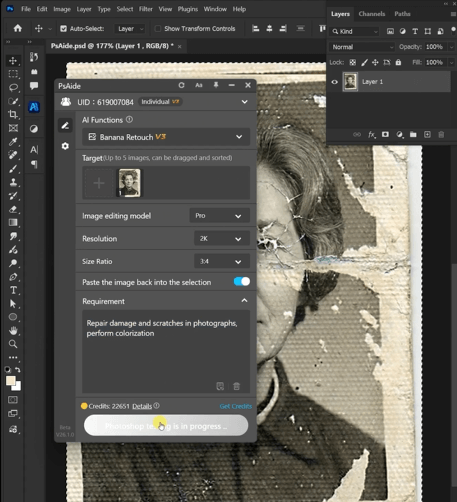
Task: Hide Layer 1 with the eye icon
Action: (x=334, y=82)
